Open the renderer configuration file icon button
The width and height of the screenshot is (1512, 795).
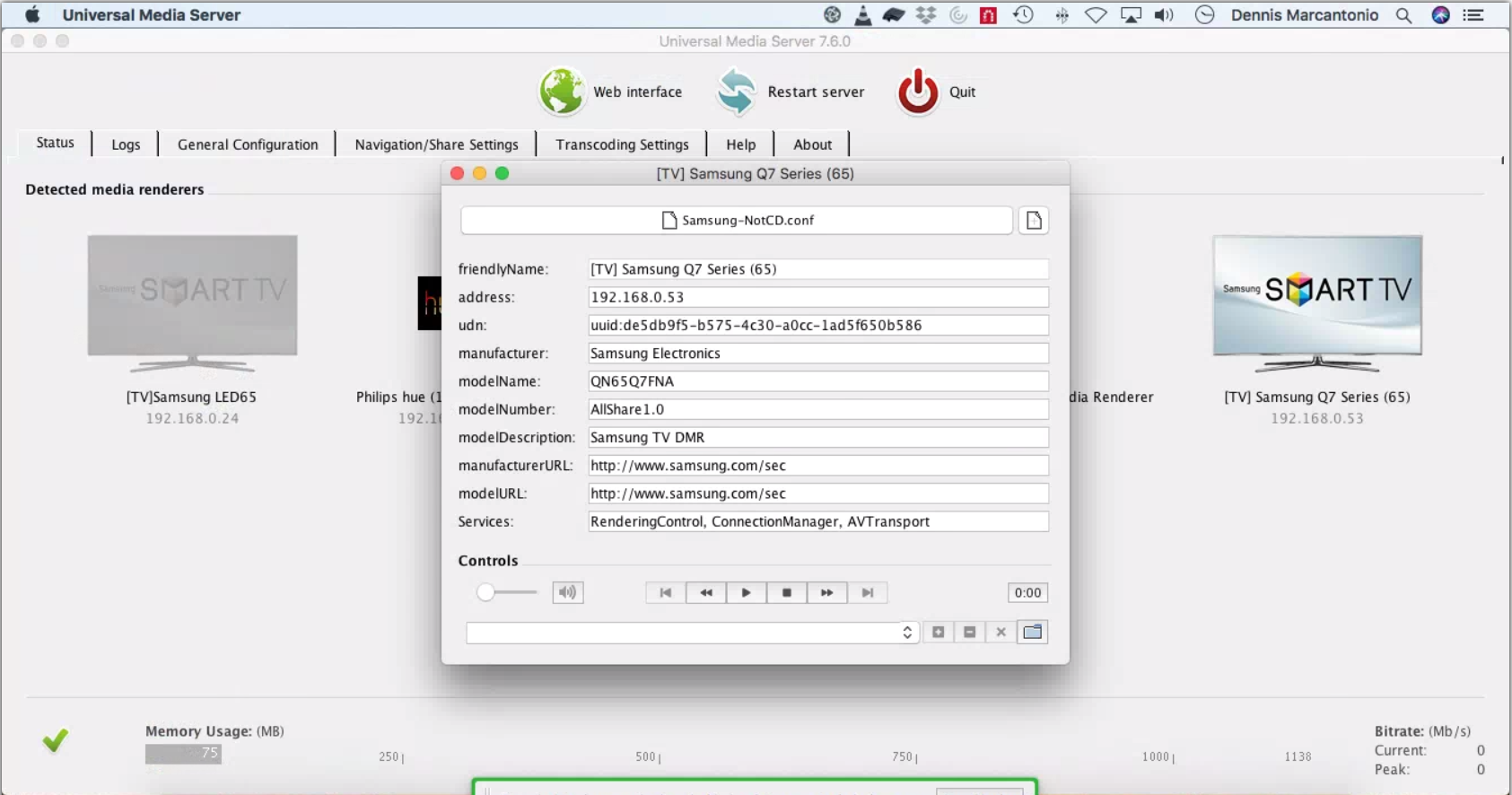pos(1034,221)
